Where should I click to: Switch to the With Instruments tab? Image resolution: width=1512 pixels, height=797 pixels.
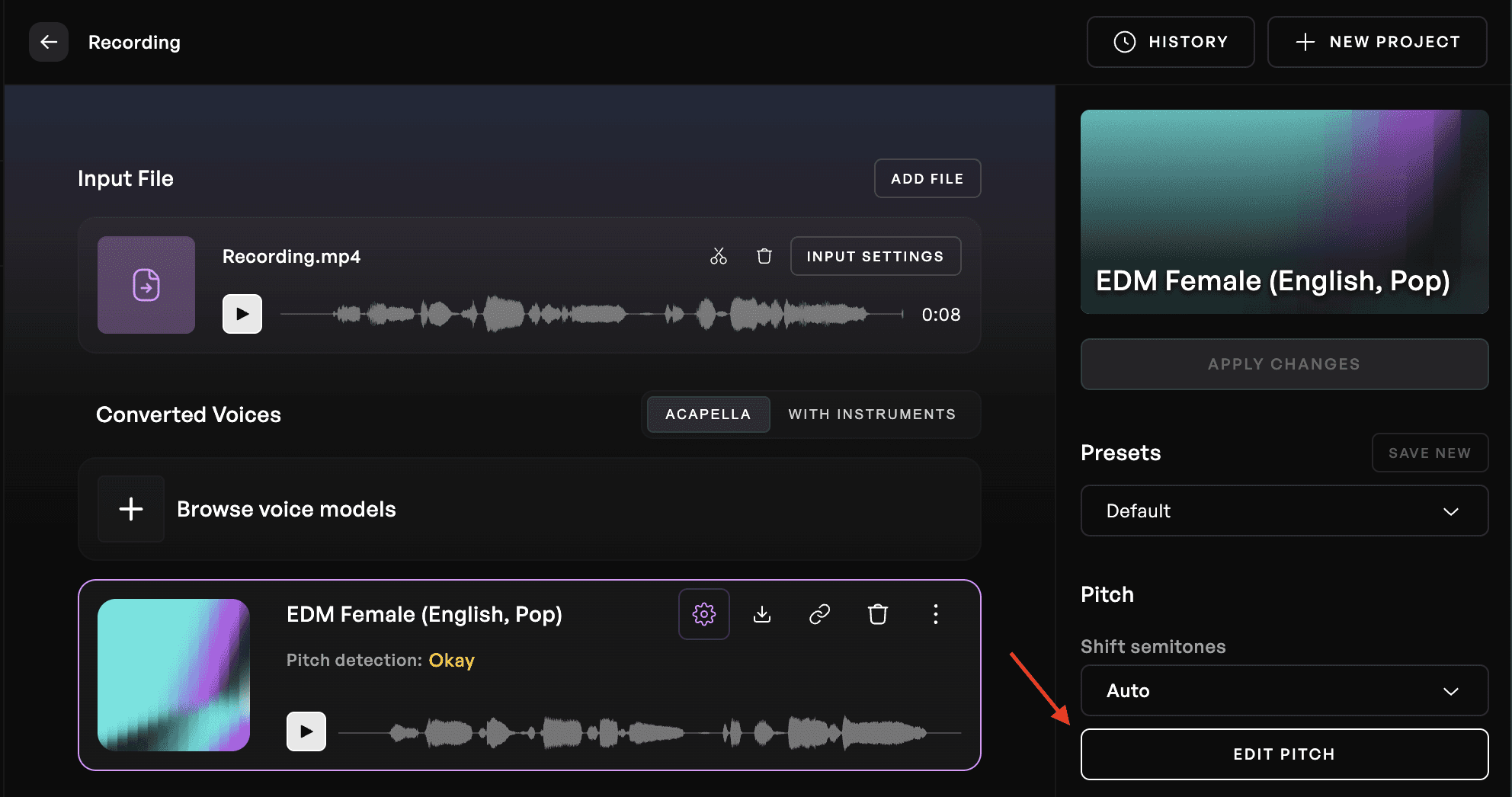[x=872, y=415]
